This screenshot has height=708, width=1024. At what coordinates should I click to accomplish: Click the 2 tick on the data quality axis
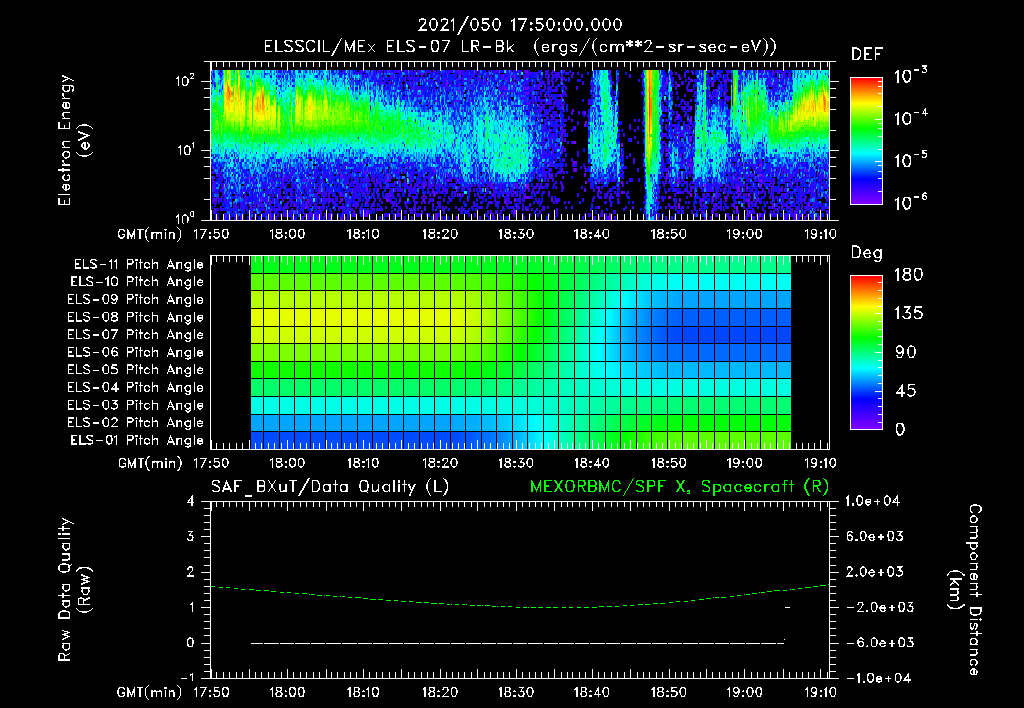pyautogui.click(x=191, y=572)
